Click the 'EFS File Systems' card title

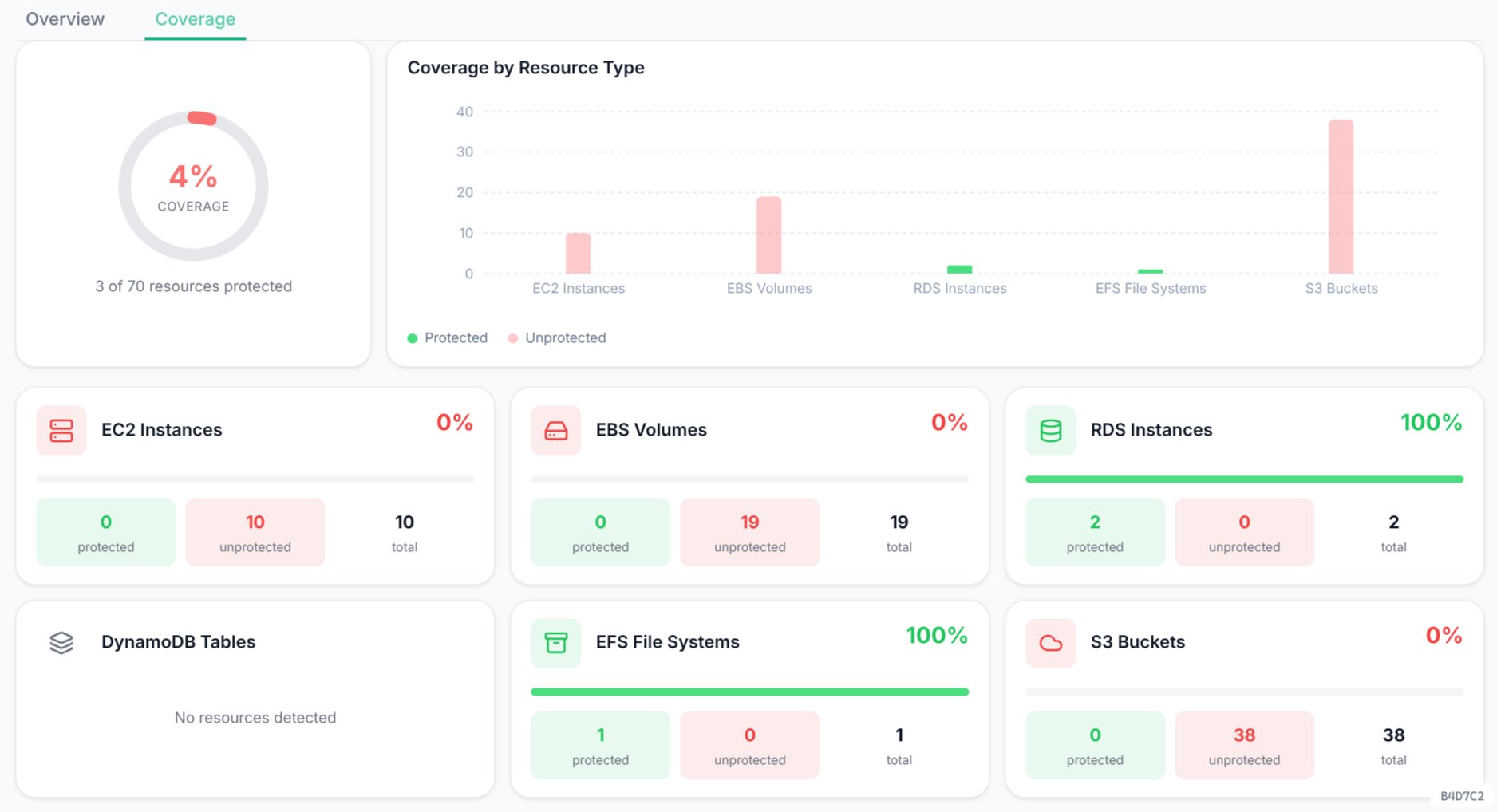(x=668, y=642)
